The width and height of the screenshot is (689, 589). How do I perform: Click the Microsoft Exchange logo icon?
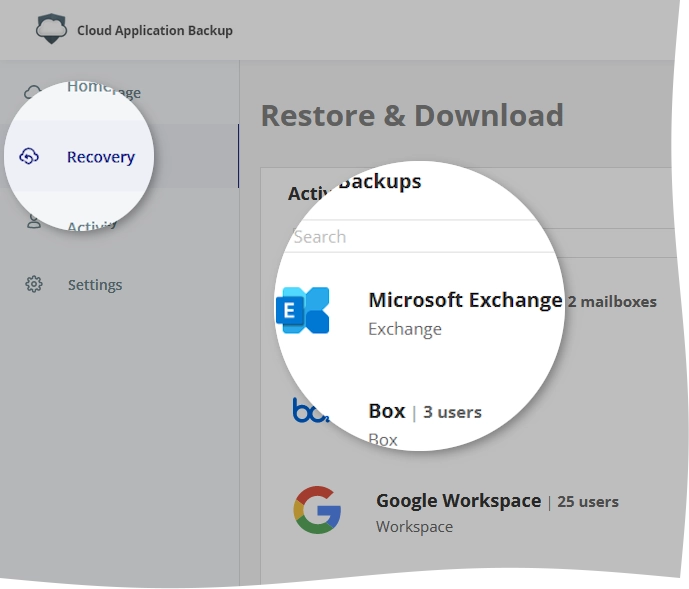point(303,310)
